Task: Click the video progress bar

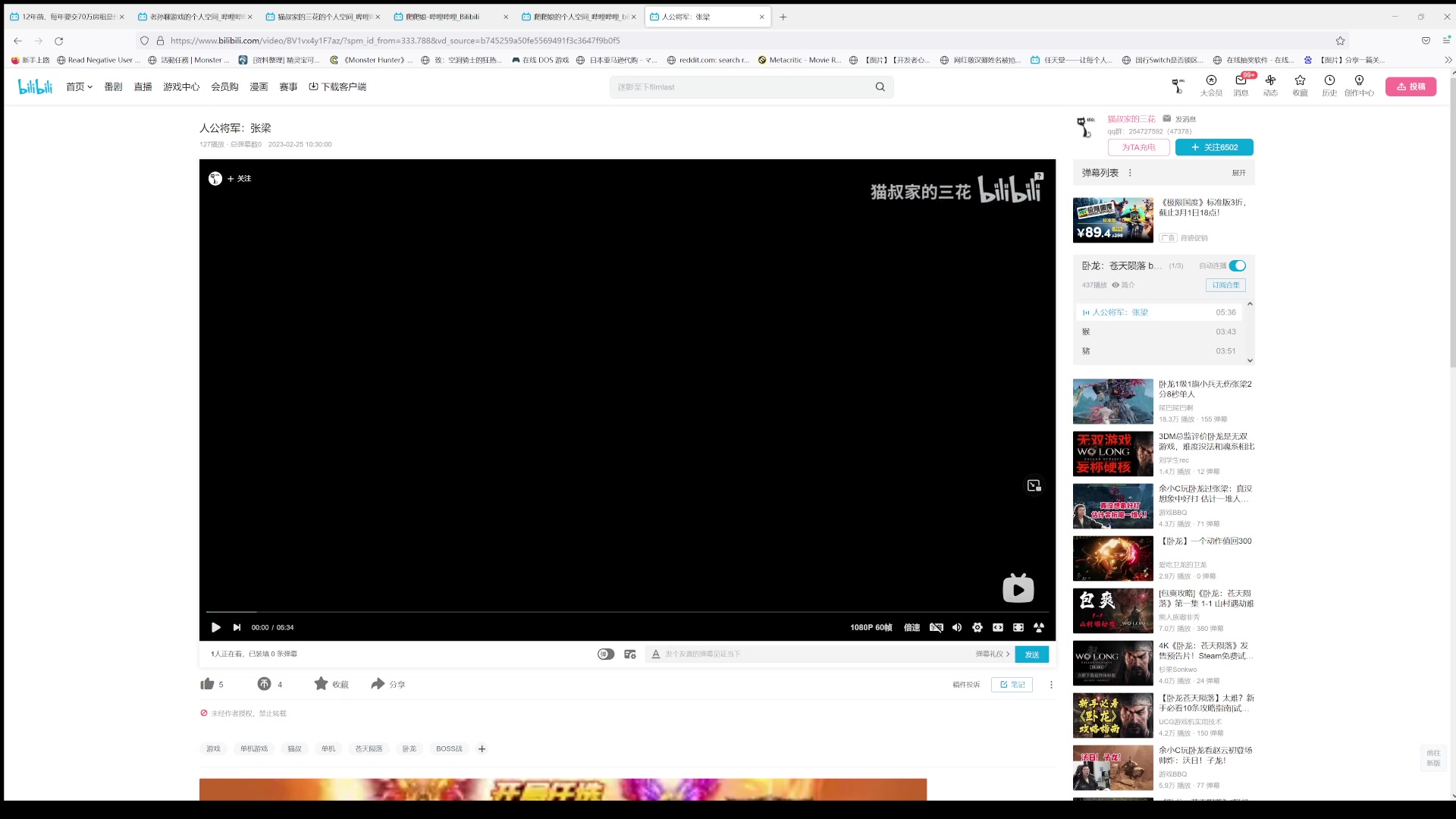Action: coord(626,611)
